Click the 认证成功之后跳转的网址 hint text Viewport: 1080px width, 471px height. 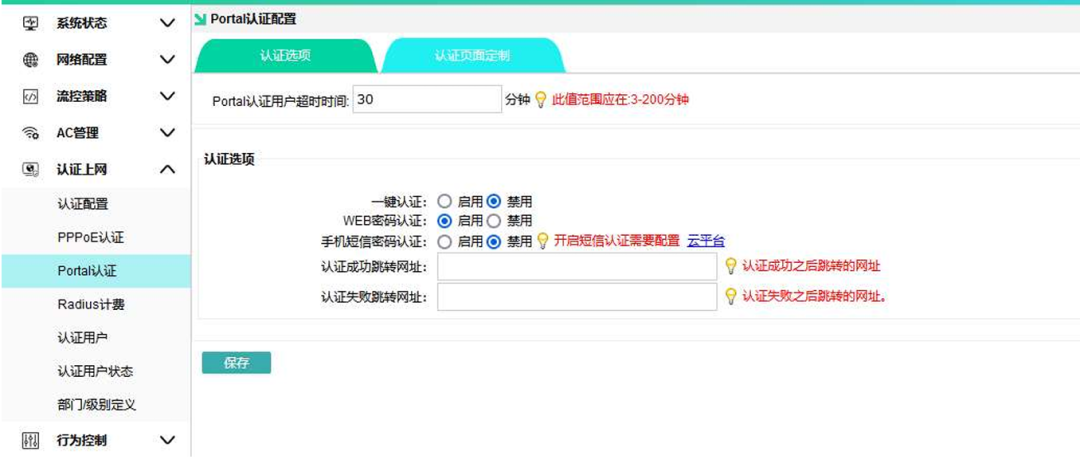pyautogui.click(x=811, y=266)
